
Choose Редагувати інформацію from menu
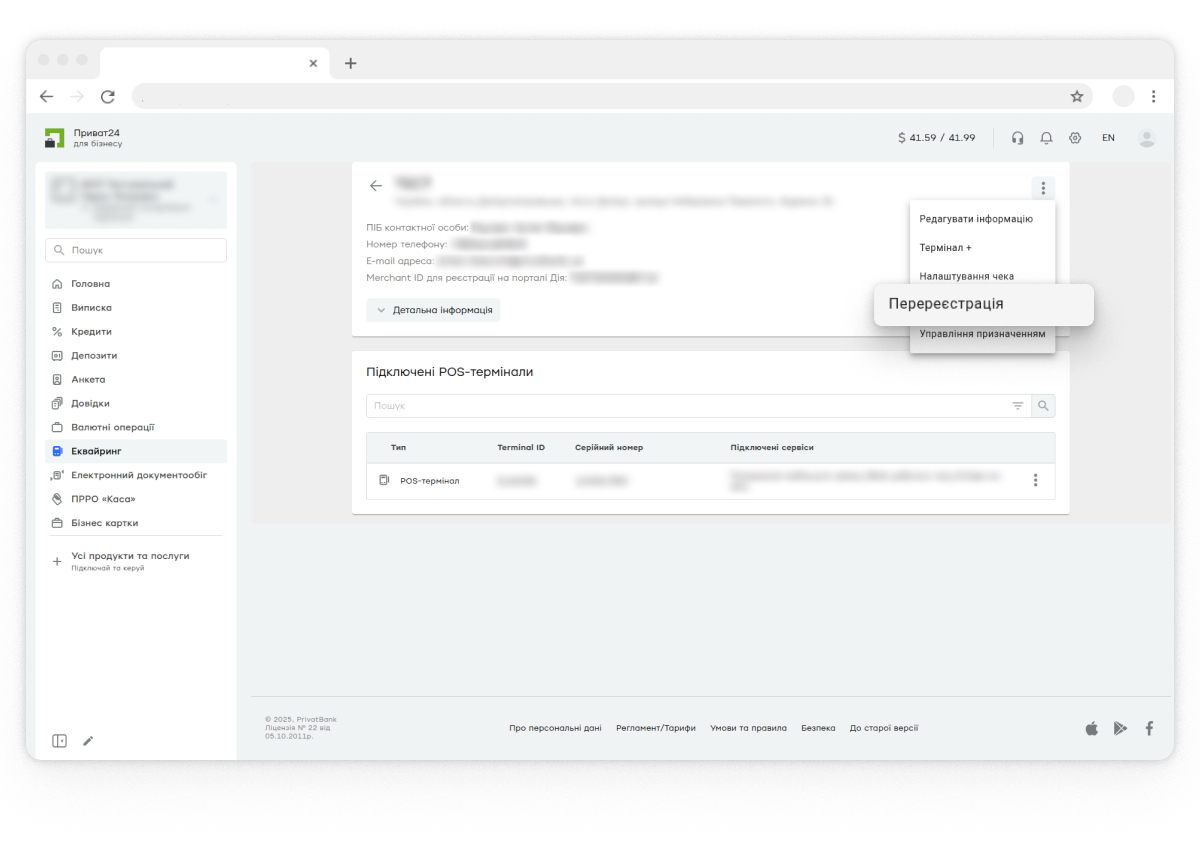pos(975,219)
